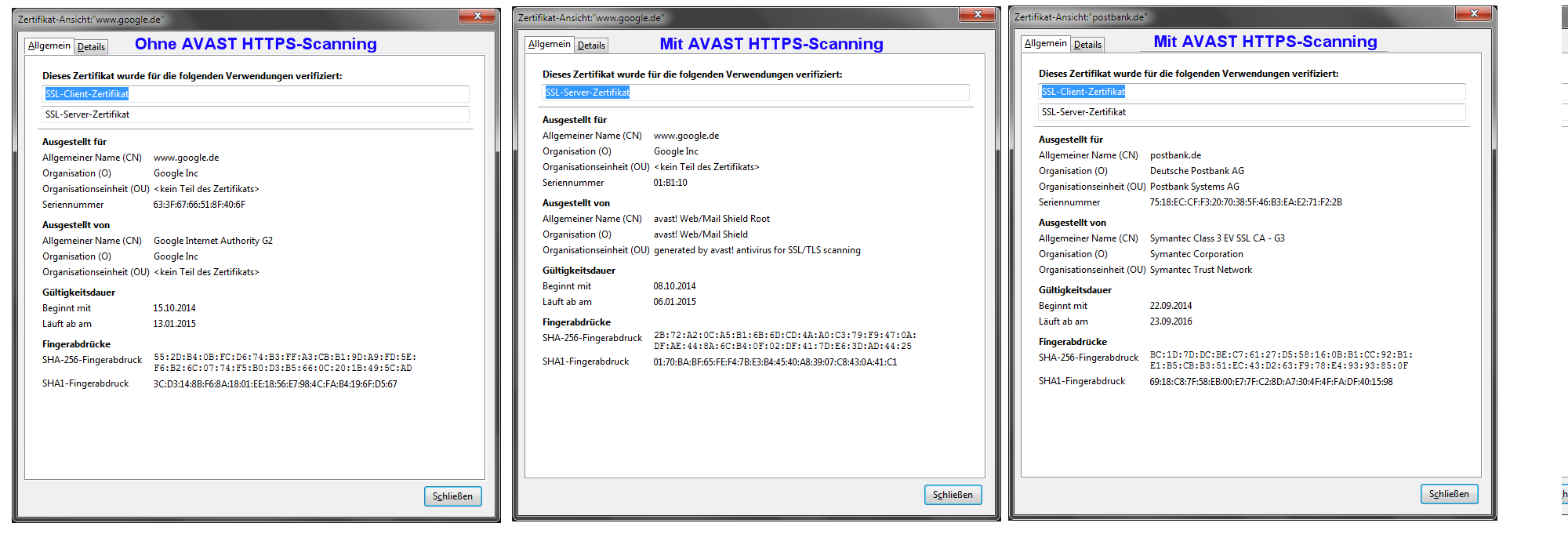Click organisational unit 'Postbank Systems AG'
This screenshot has width=1568, height=534.
click(1195, 187)
